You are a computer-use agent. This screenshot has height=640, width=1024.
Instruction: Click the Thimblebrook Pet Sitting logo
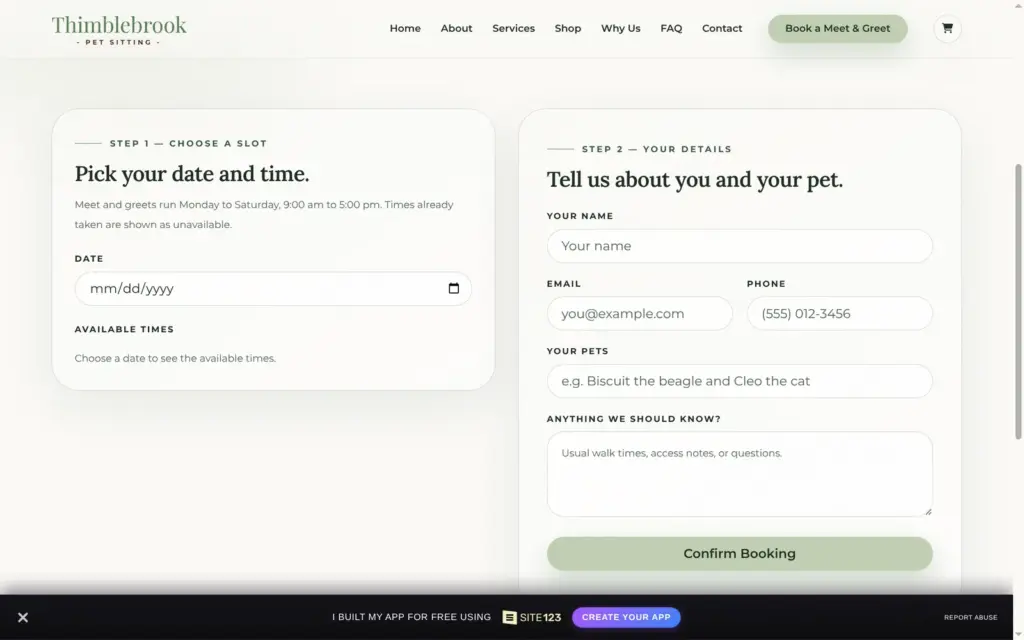(119, 30)
